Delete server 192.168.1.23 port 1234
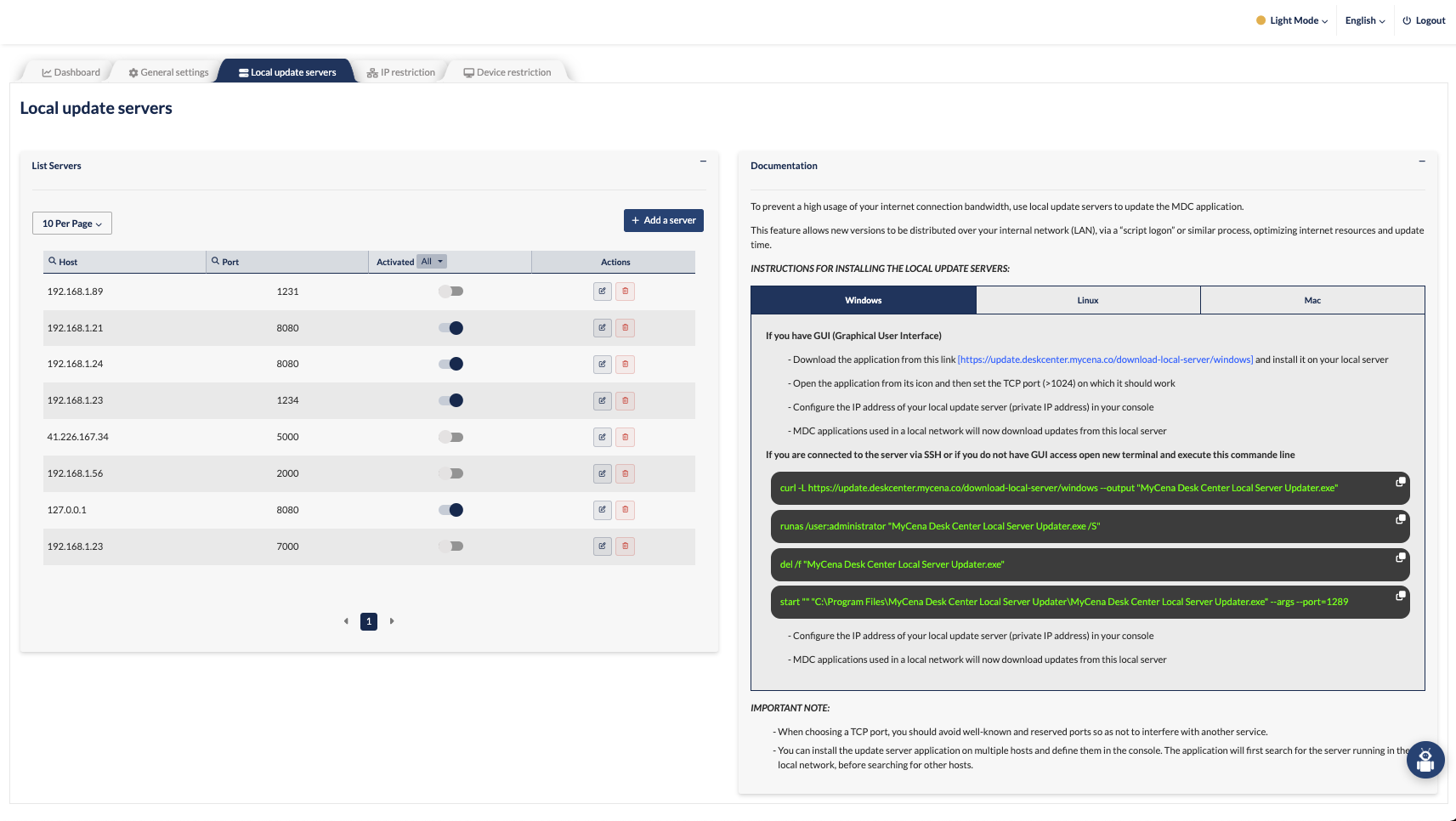The image size is (1456, 821). point(626,401)
